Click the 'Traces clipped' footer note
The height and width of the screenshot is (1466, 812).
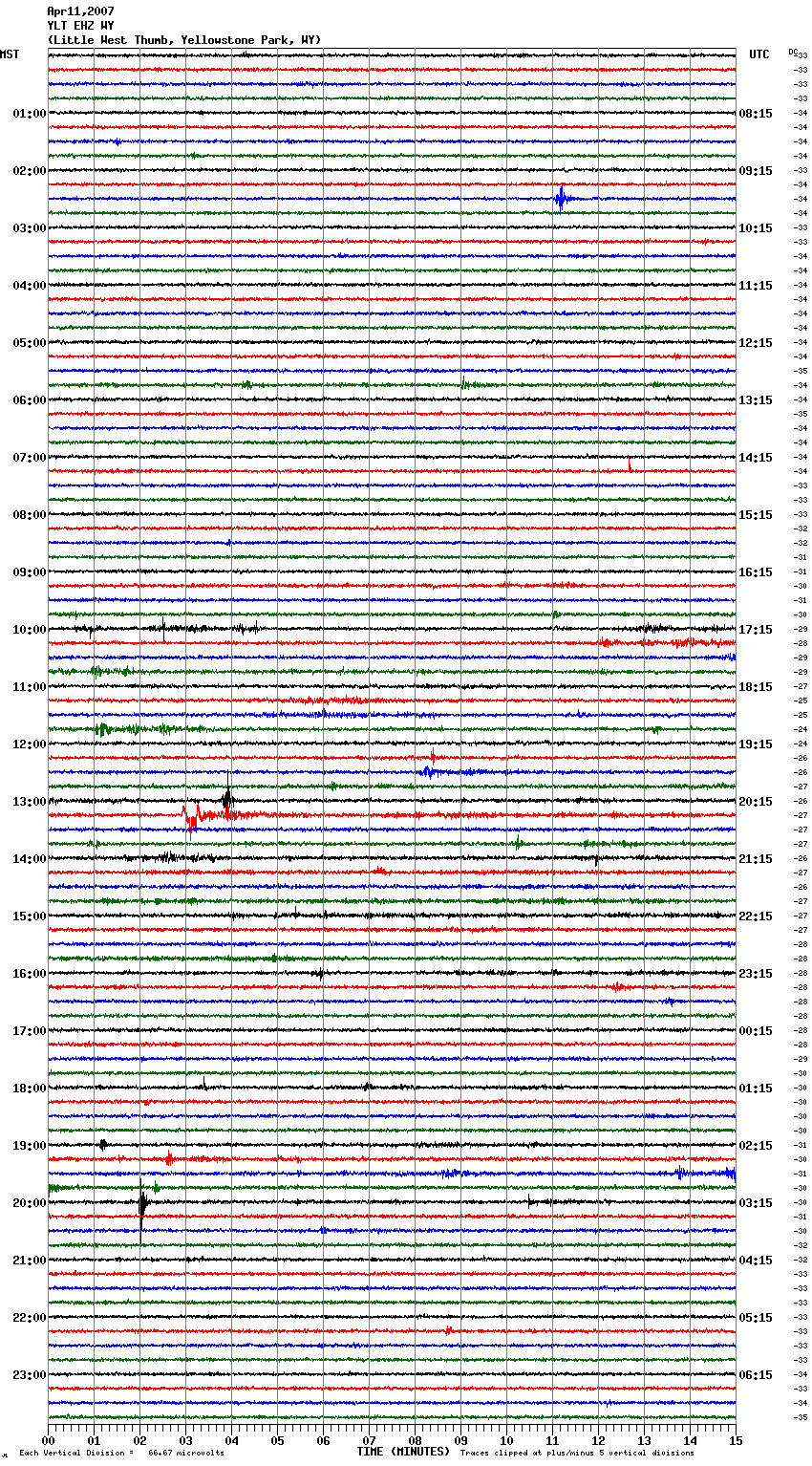[577, 1453]
